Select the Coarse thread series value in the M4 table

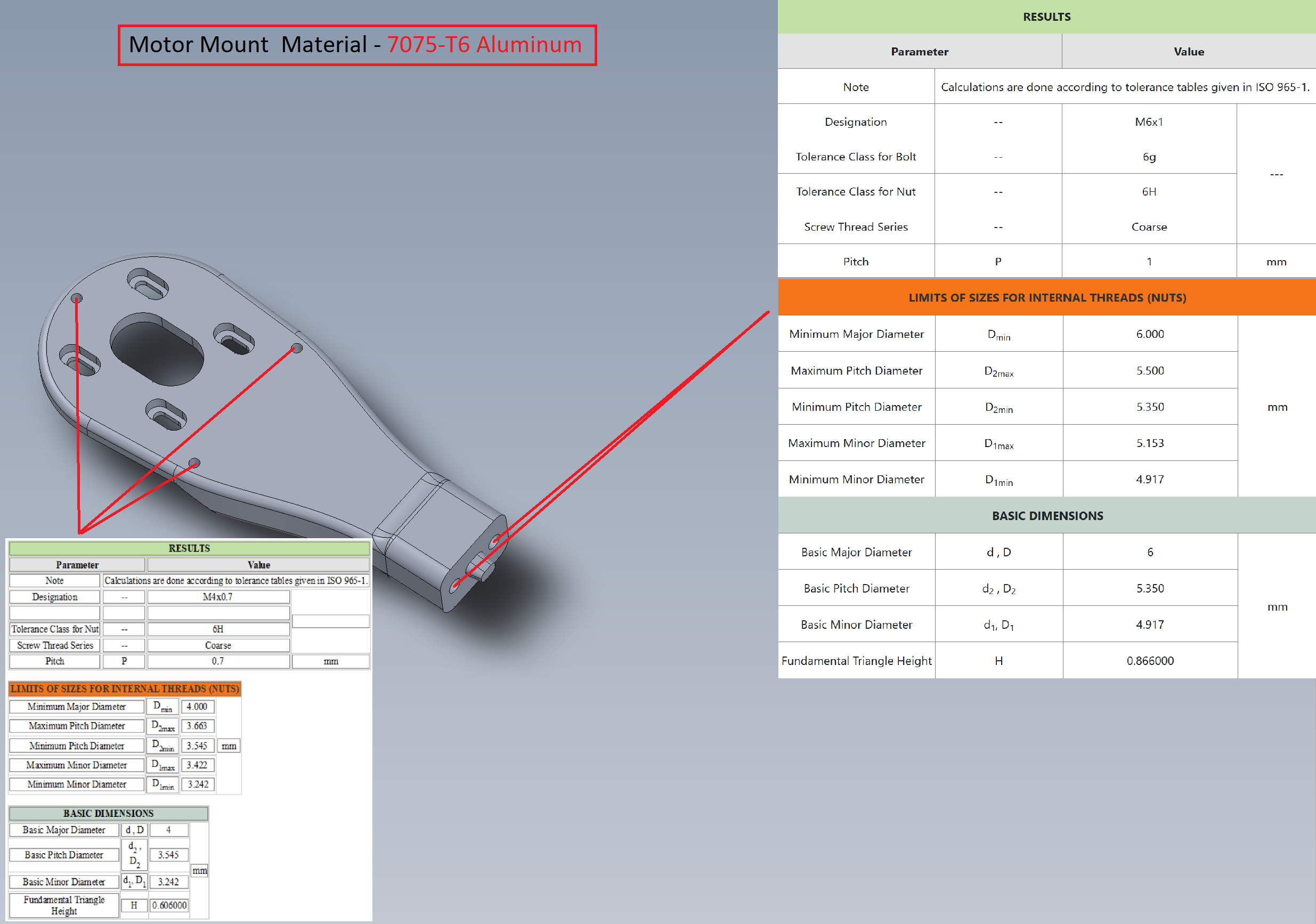pos(218,645)
